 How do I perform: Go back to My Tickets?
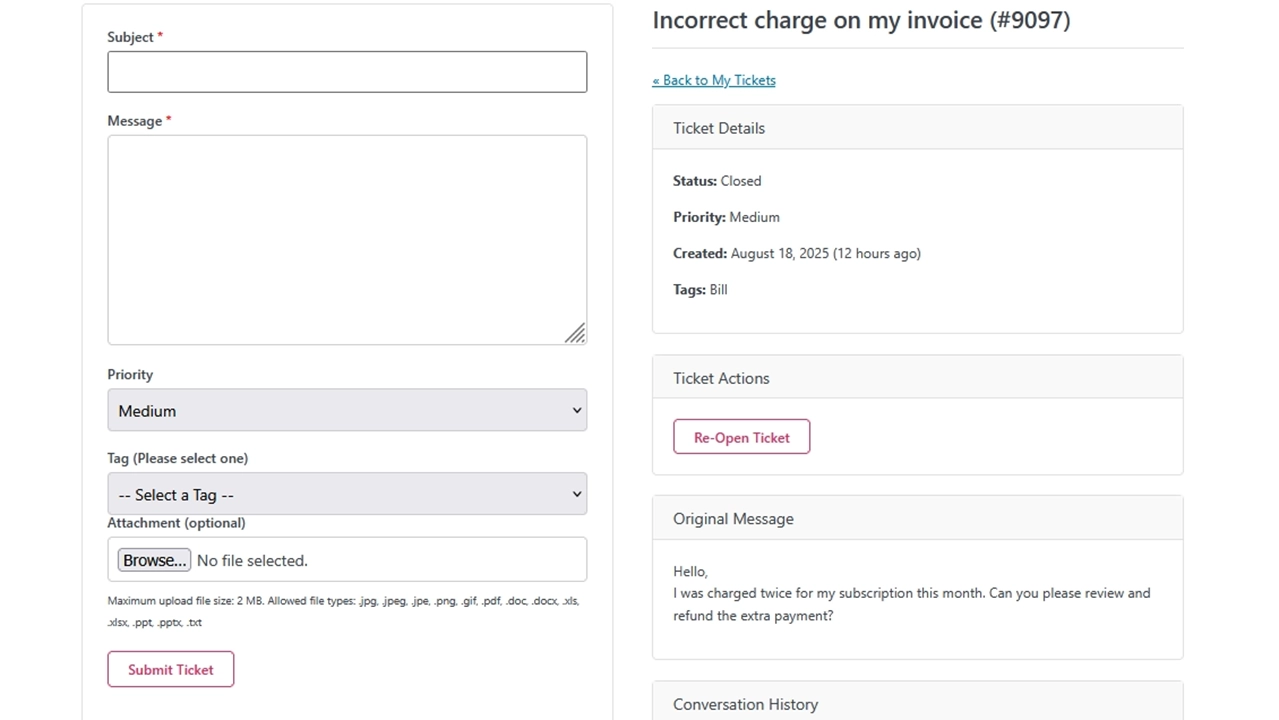tap(714, 80)
